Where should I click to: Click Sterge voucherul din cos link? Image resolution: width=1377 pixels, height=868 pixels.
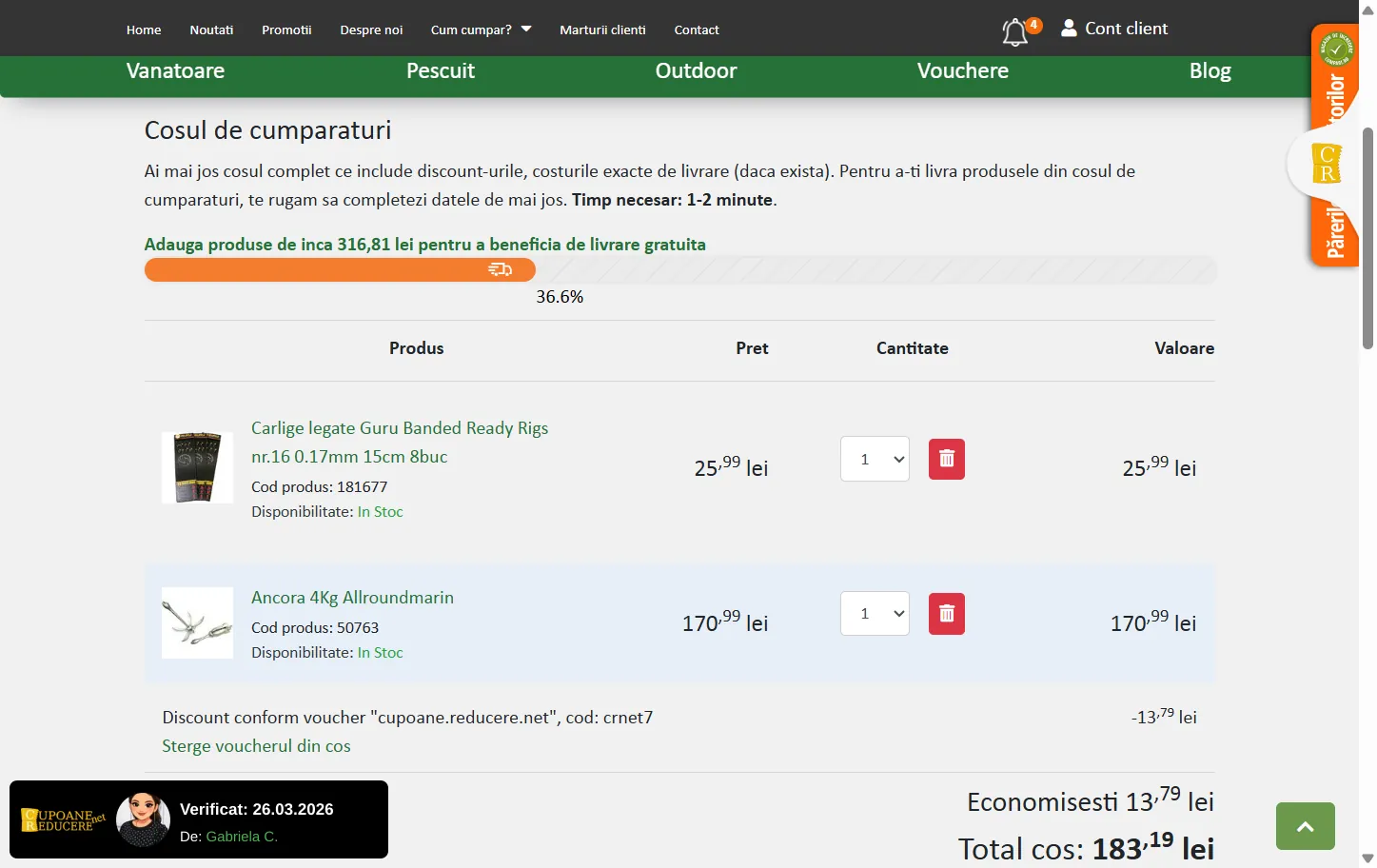coord(256,746)
